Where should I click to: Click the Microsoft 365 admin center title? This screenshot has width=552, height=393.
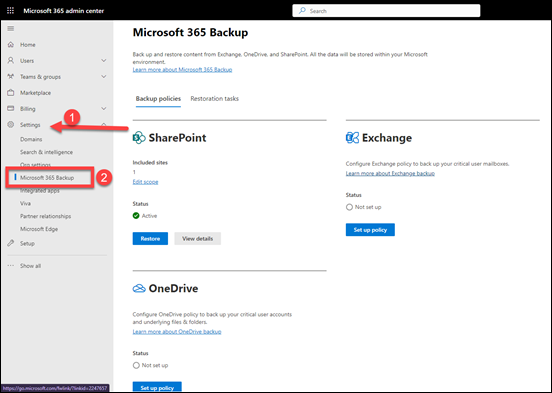pyautogui.click(x=64, y=11)
